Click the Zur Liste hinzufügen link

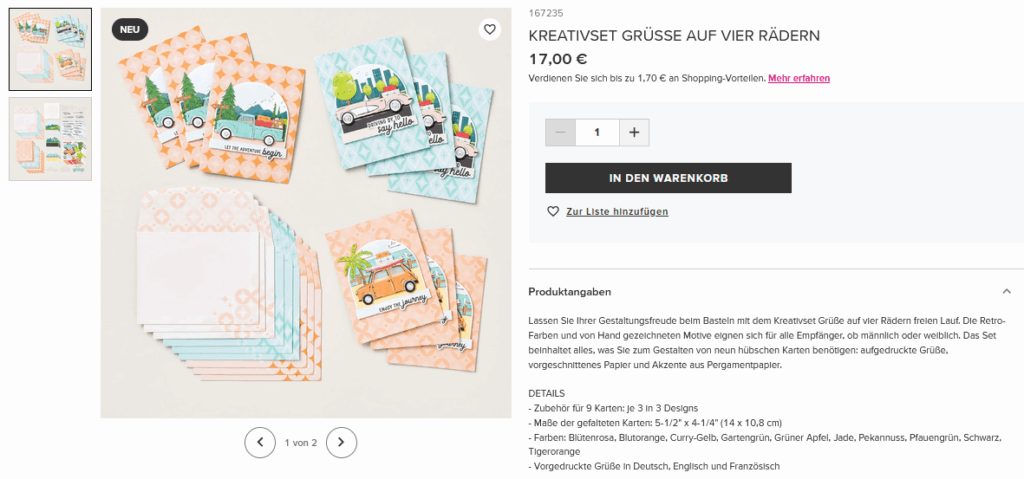click(617, 212)
